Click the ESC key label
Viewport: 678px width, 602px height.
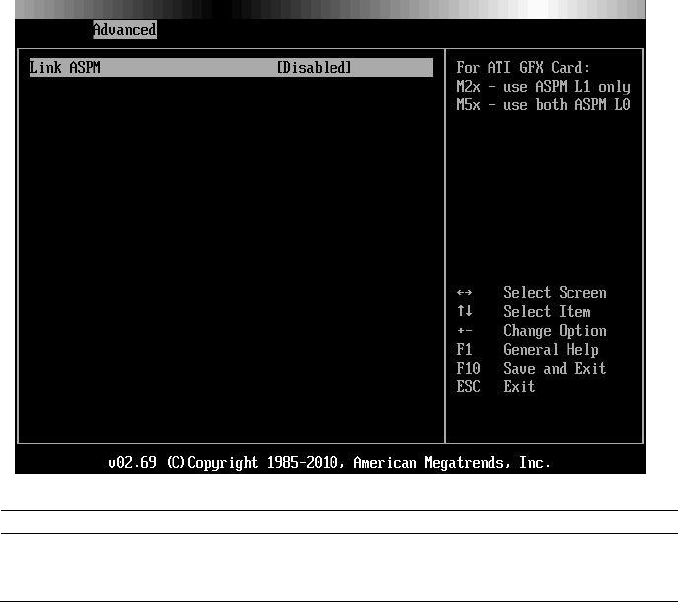pyautogui.click(x=468, y=387)
